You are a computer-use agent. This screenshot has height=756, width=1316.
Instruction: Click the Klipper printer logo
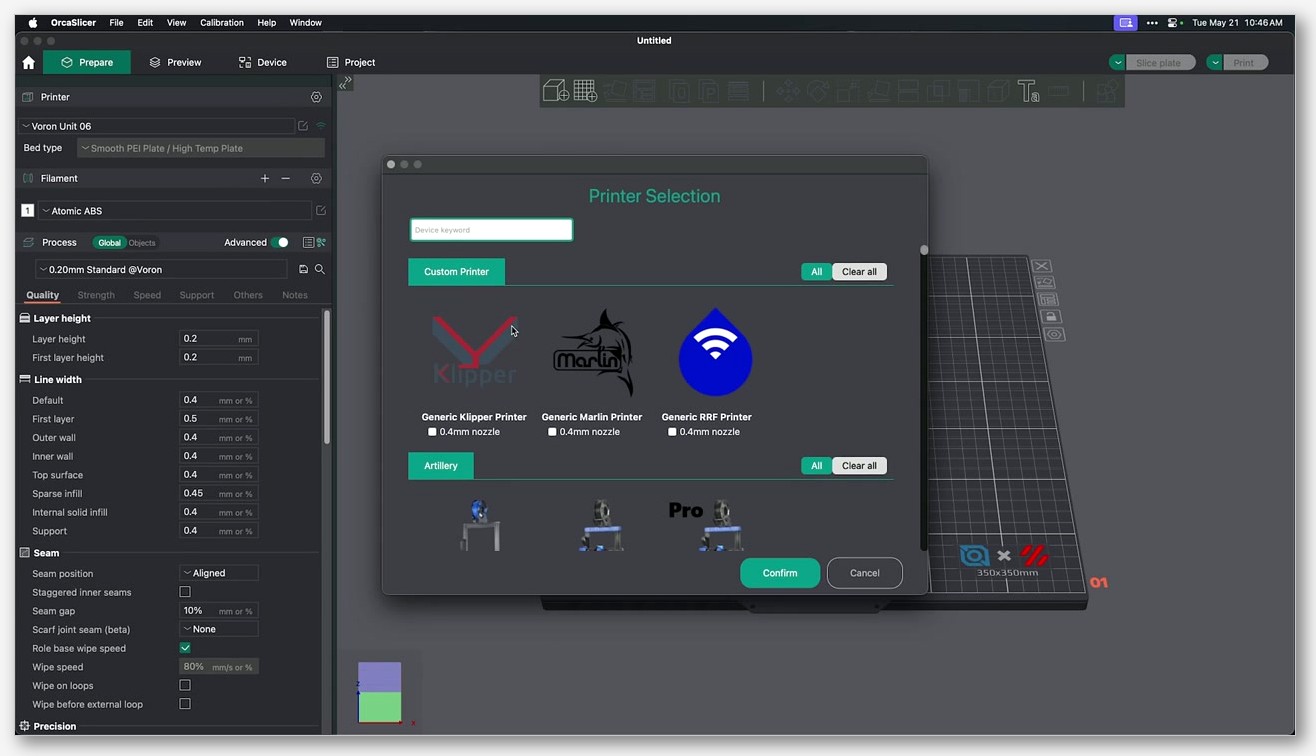[x=474, y=351]
